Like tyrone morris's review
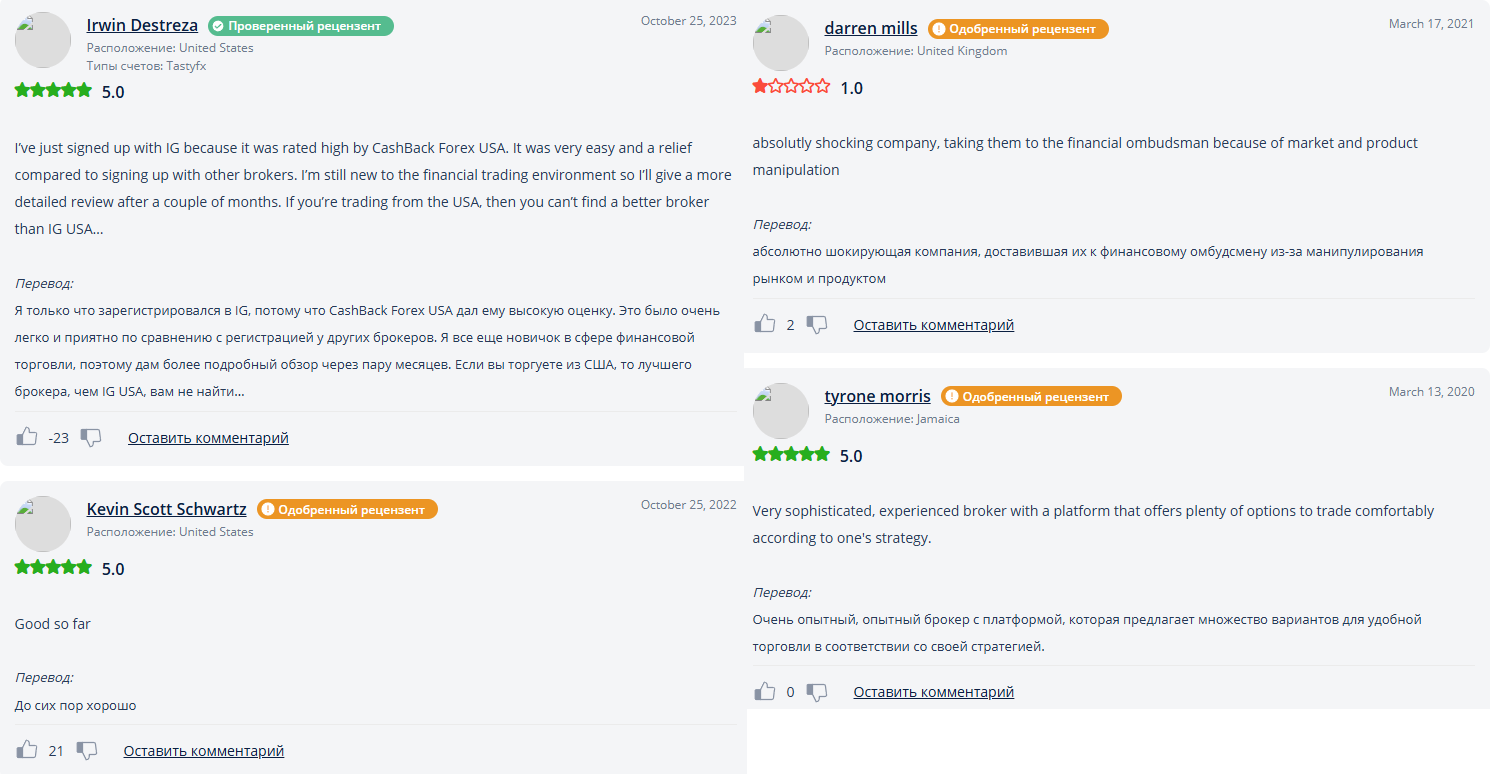 (x=765, y=691)
